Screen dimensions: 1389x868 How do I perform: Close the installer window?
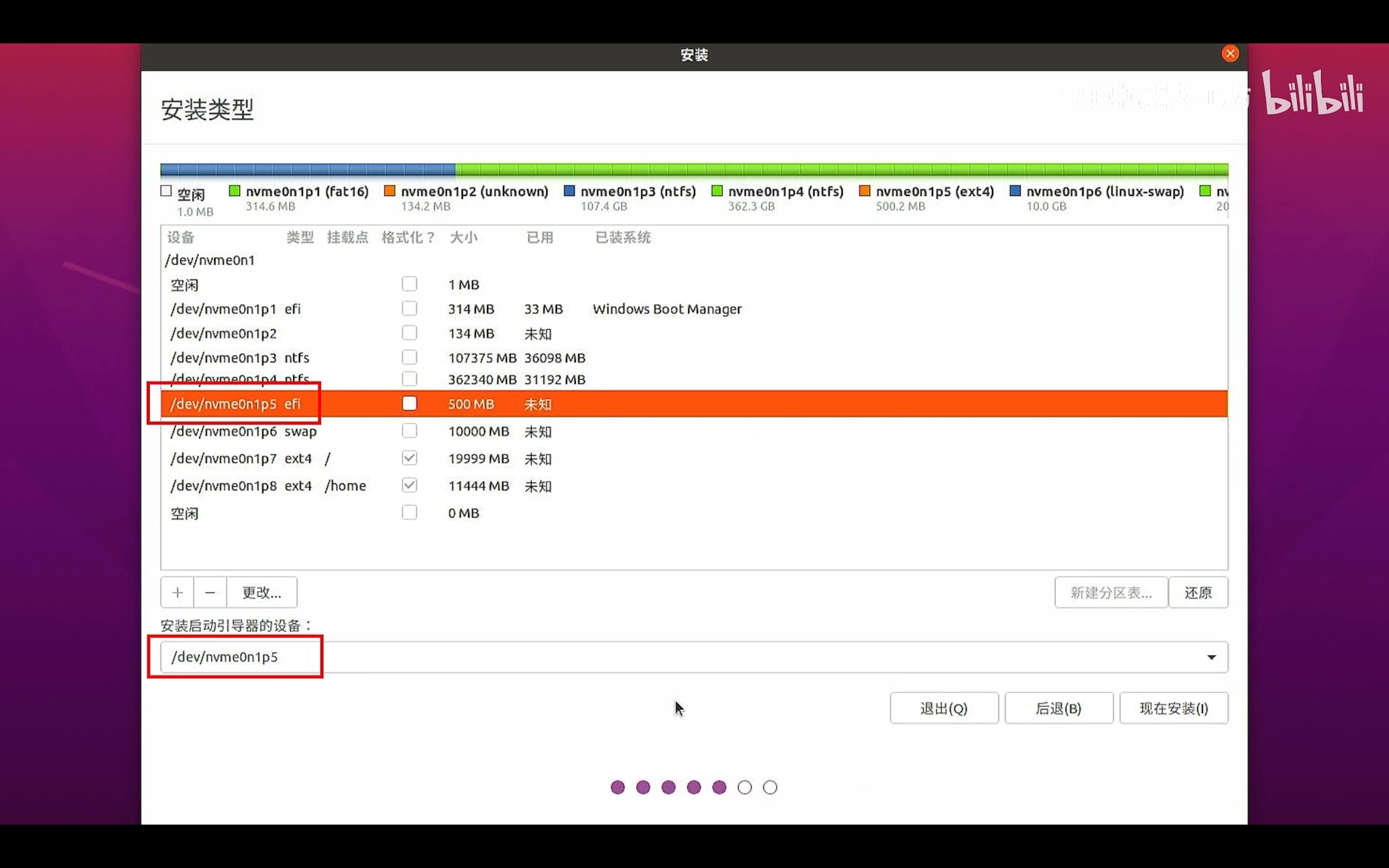click(1230, 54)
